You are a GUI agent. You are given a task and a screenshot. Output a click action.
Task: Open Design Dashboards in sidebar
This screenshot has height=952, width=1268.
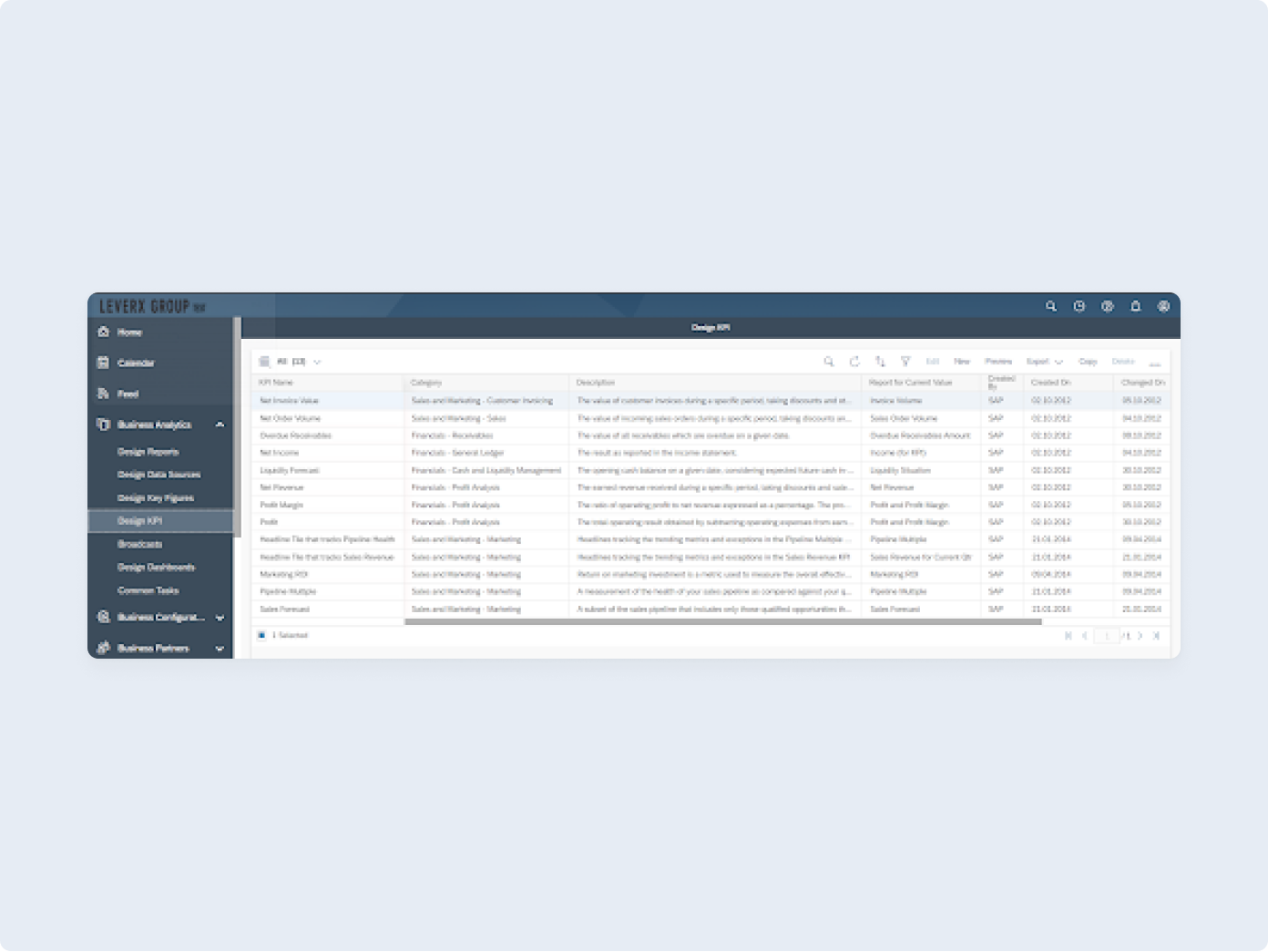tap(156, 568)
